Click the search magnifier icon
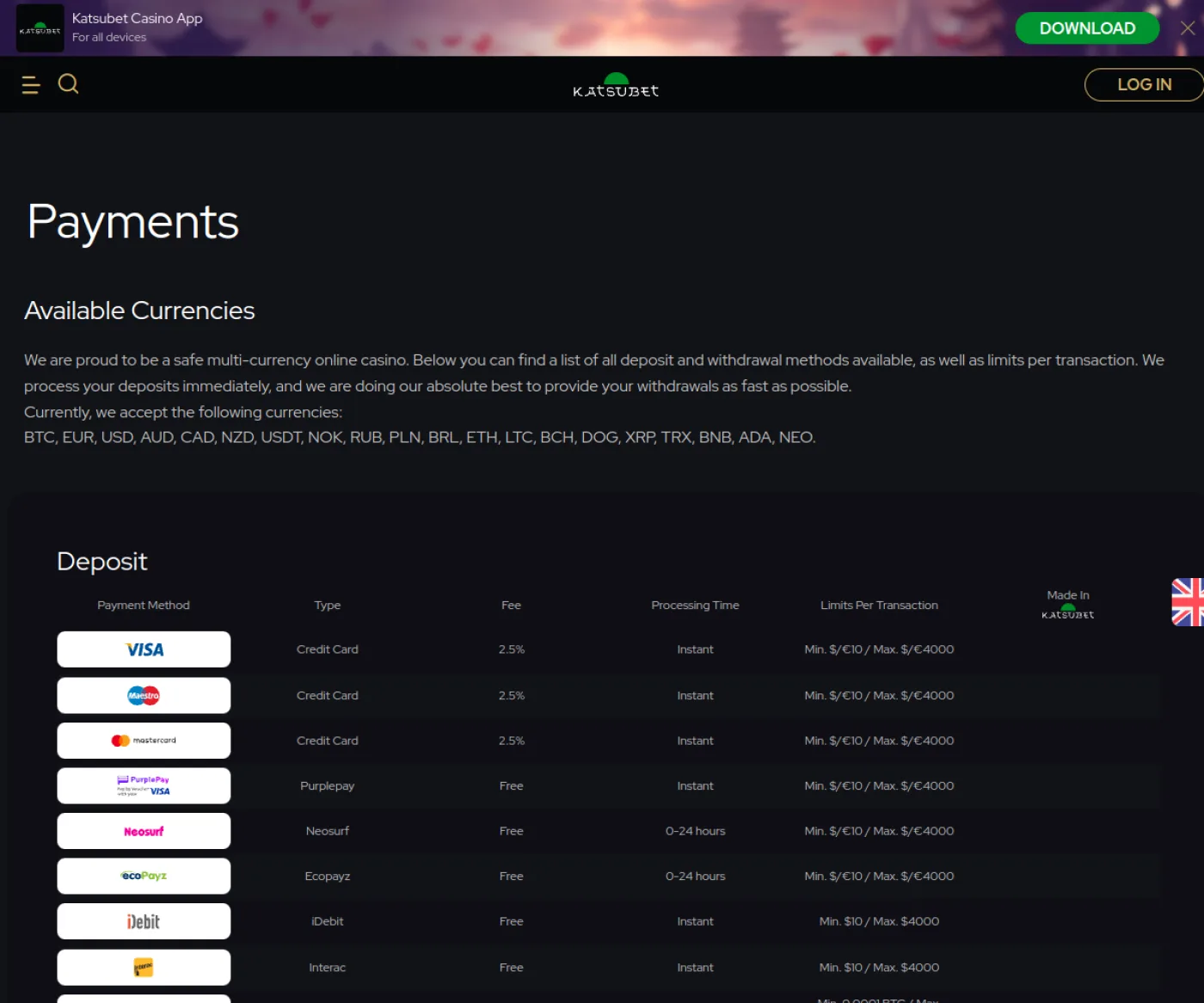This screenshot has height=1003, width=1204. 68,83
